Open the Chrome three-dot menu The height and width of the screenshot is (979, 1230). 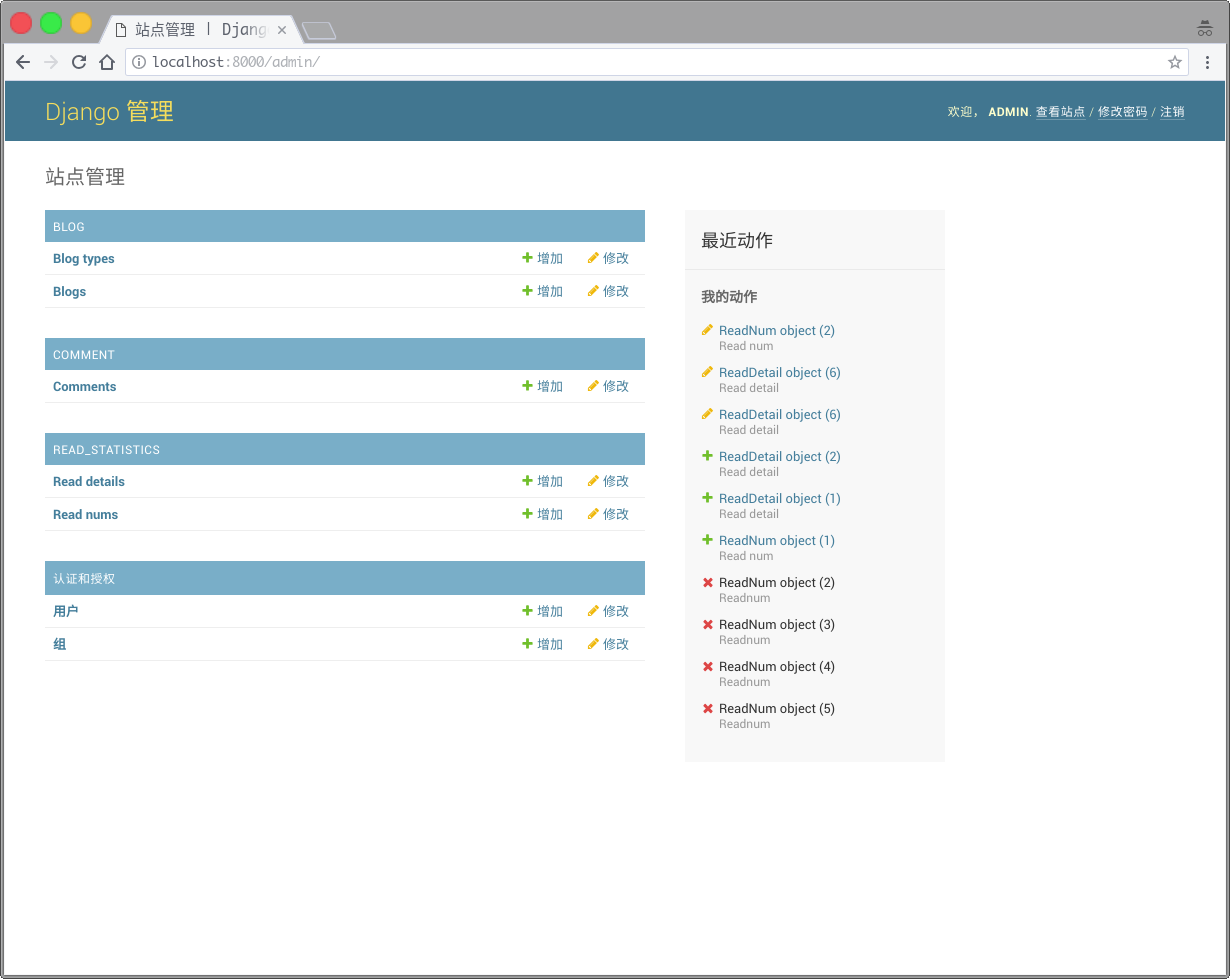coord(1207,62)
